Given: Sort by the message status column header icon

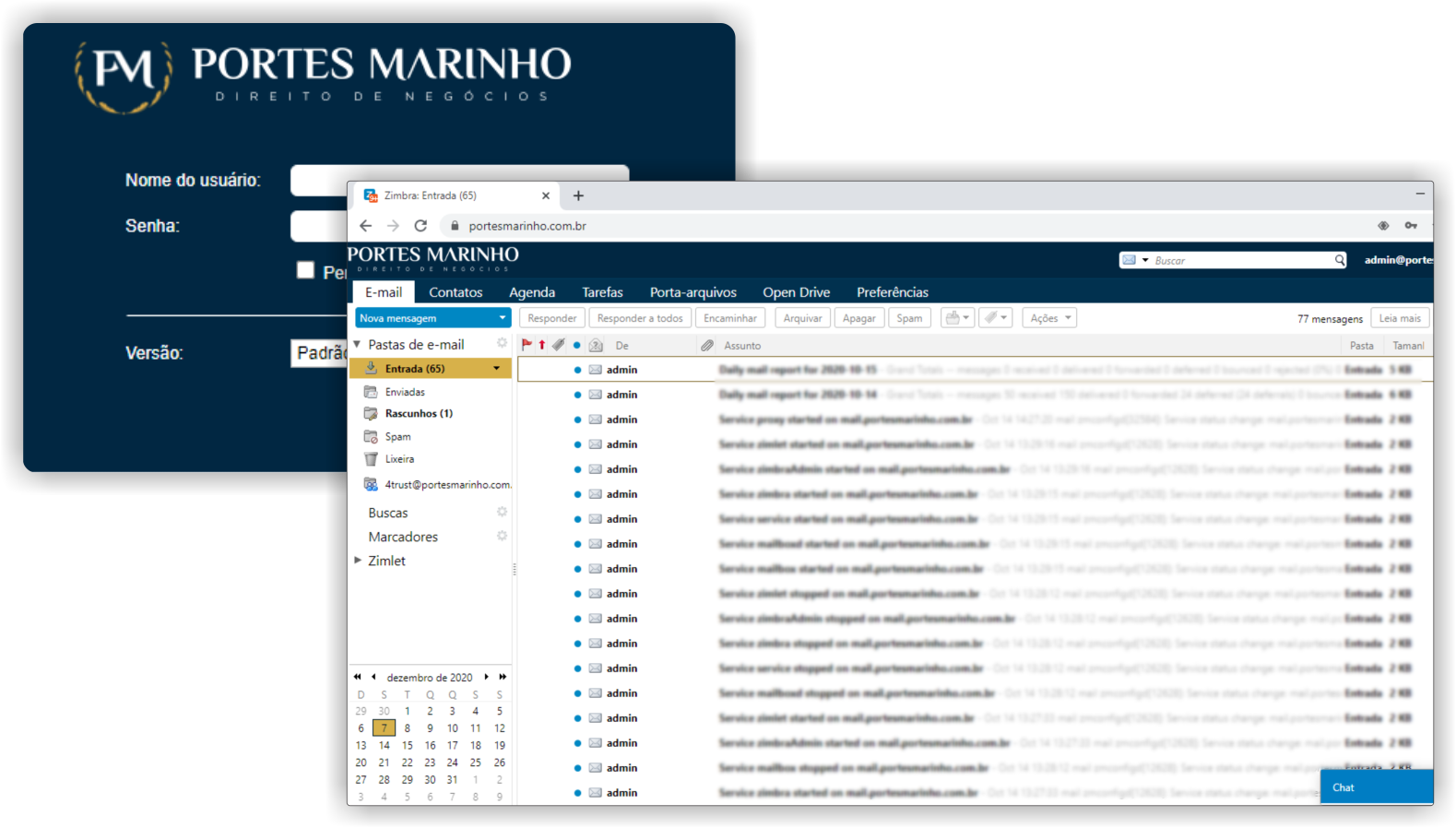Looking at the screenshot, I should pos(596,345).
